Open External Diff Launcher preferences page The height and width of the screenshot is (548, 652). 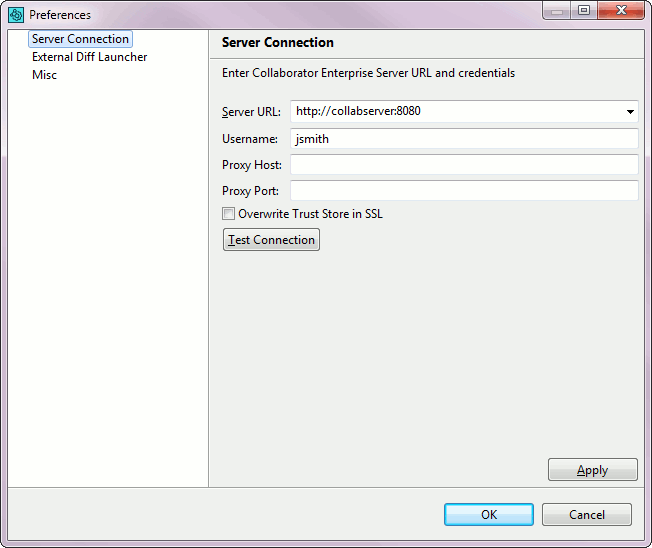[x=89, y=57]
